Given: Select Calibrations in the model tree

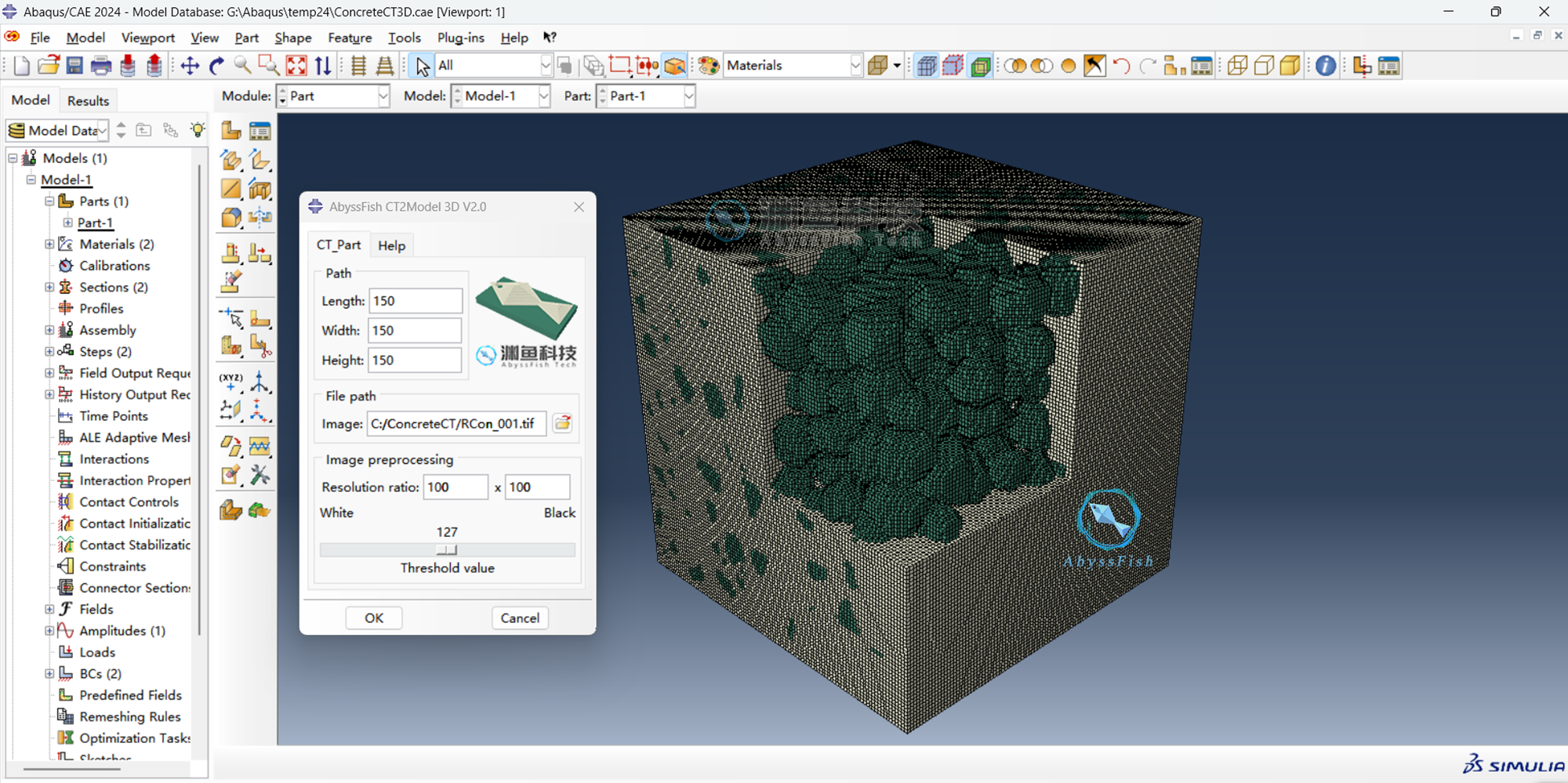Looking at the screenshot, I should pos(114,266).
